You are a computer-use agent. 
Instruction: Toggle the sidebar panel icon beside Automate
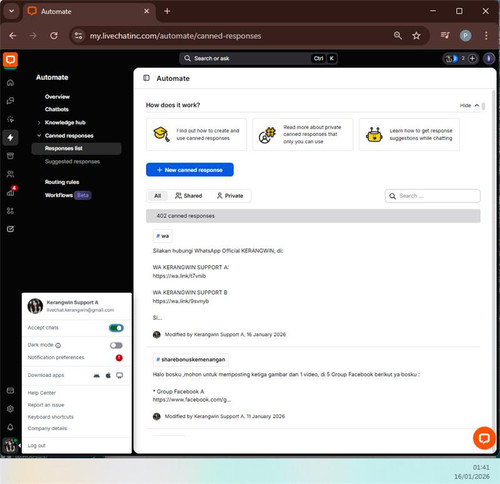146,78
